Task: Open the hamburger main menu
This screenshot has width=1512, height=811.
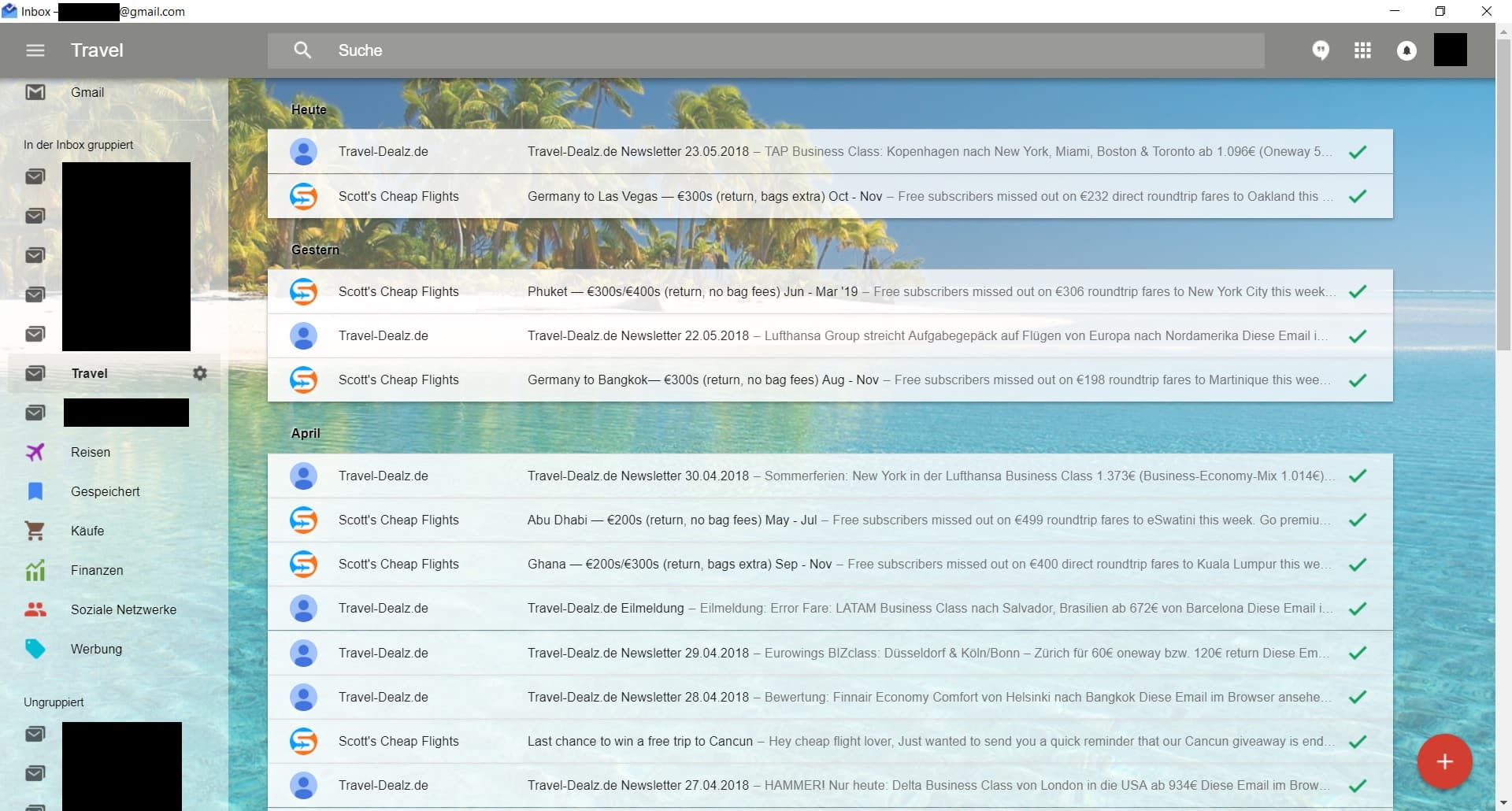Action: pyautogui.click(x=35, y=50)
